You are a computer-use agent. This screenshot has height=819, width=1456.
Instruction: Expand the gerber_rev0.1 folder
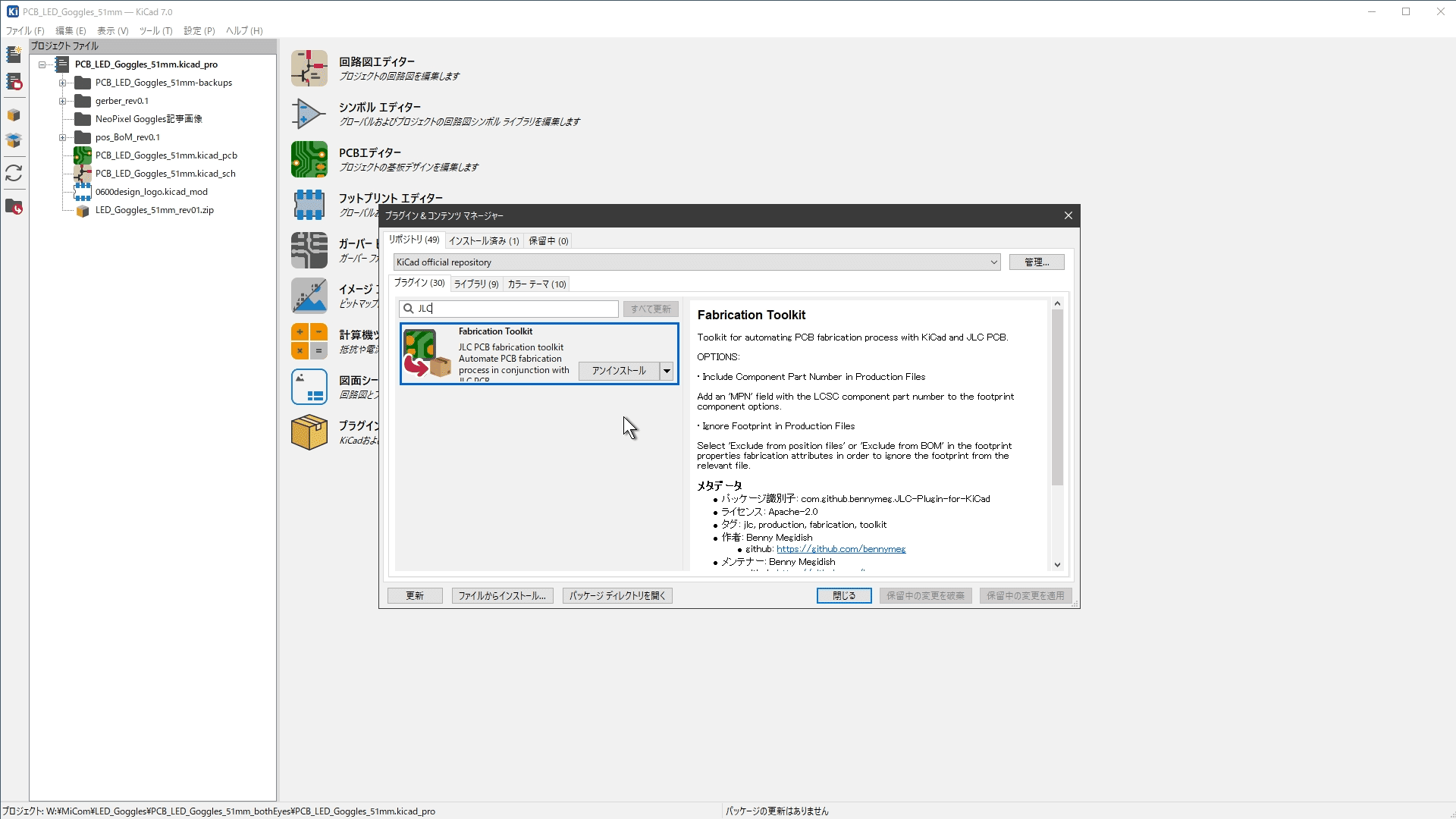click(x=63, y=101)
